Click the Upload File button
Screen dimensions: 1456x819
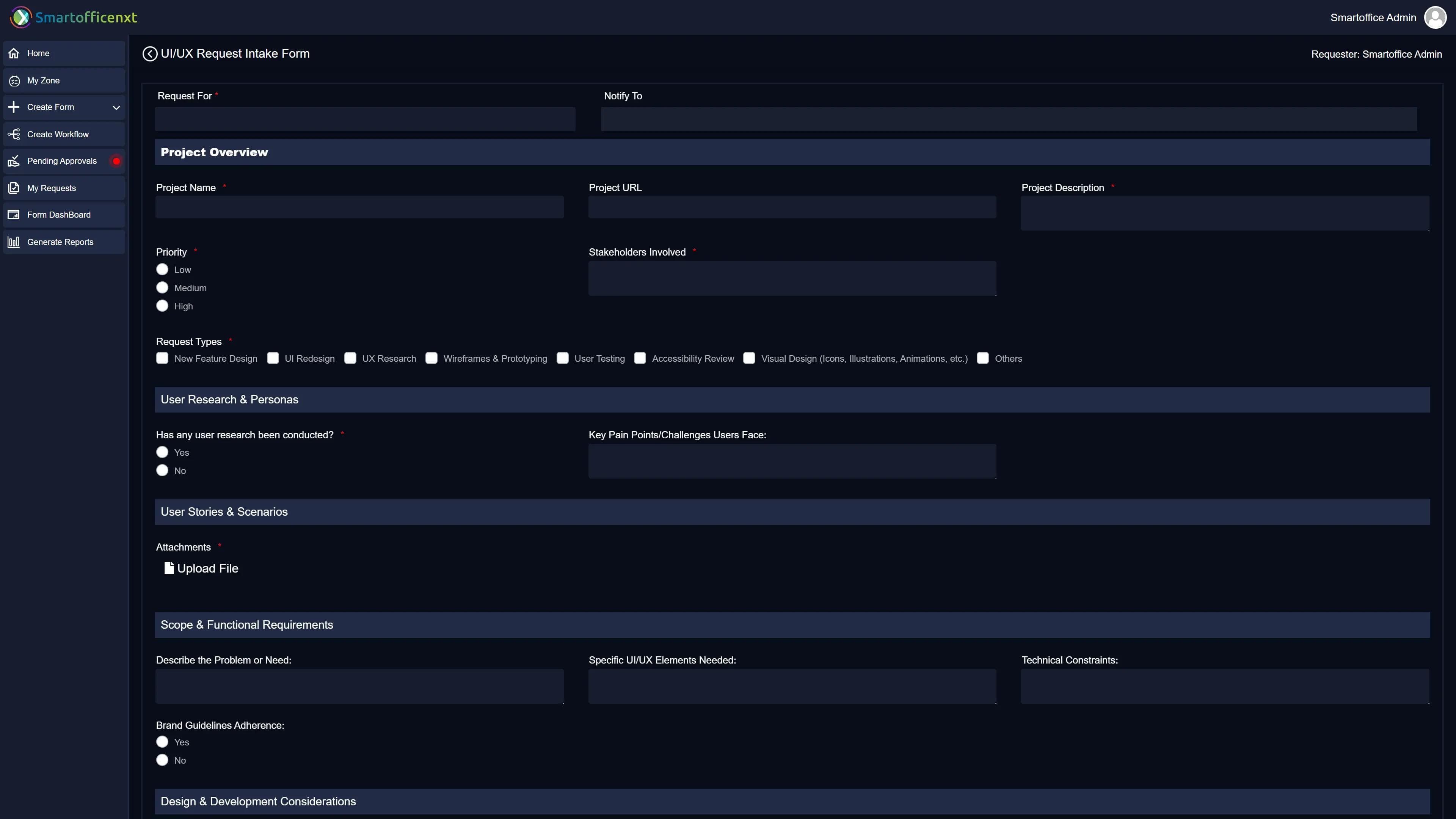[201, 568]
